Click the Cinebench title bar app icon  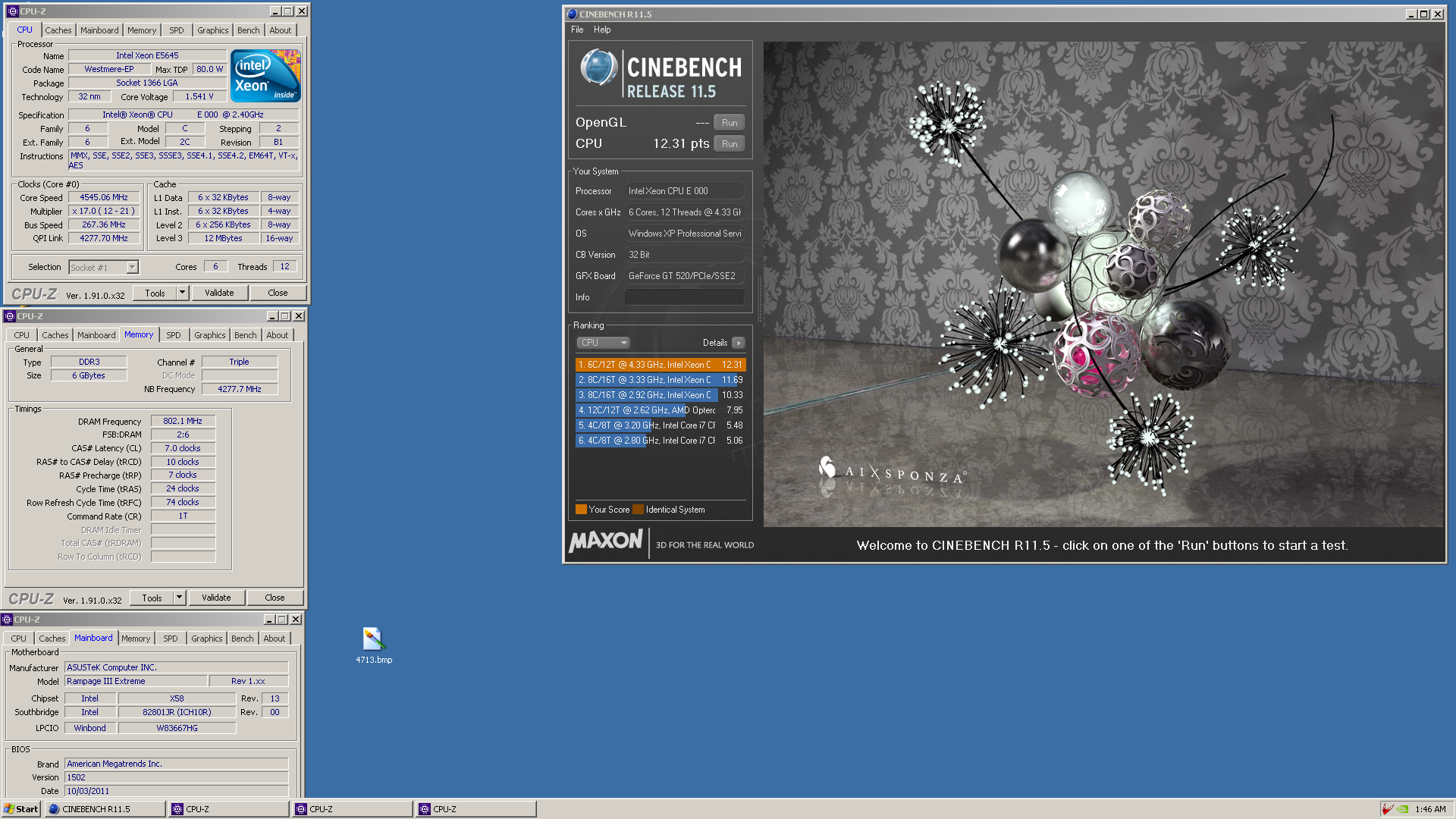click(x=573, y=14)
